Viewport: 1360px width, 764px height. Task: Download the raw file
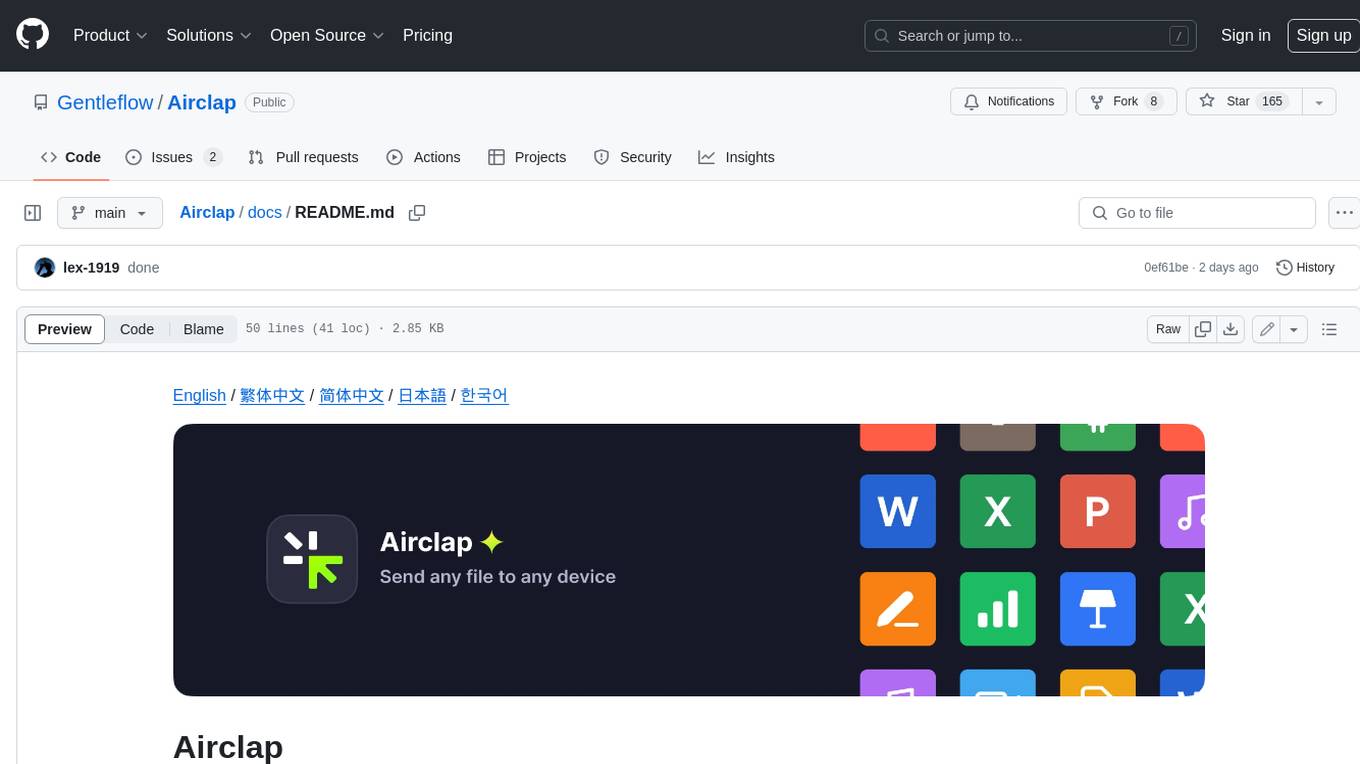pyautogui.click(x=1231, y=329)
